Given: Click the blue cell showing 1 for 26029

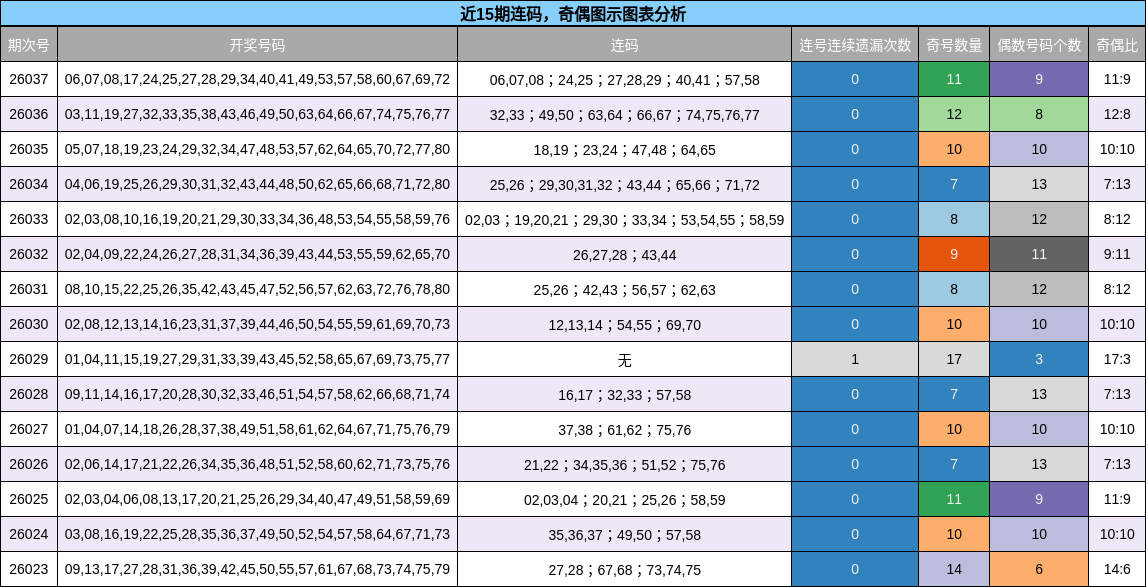Looking at the screenshot, I should tap(855, 359).
